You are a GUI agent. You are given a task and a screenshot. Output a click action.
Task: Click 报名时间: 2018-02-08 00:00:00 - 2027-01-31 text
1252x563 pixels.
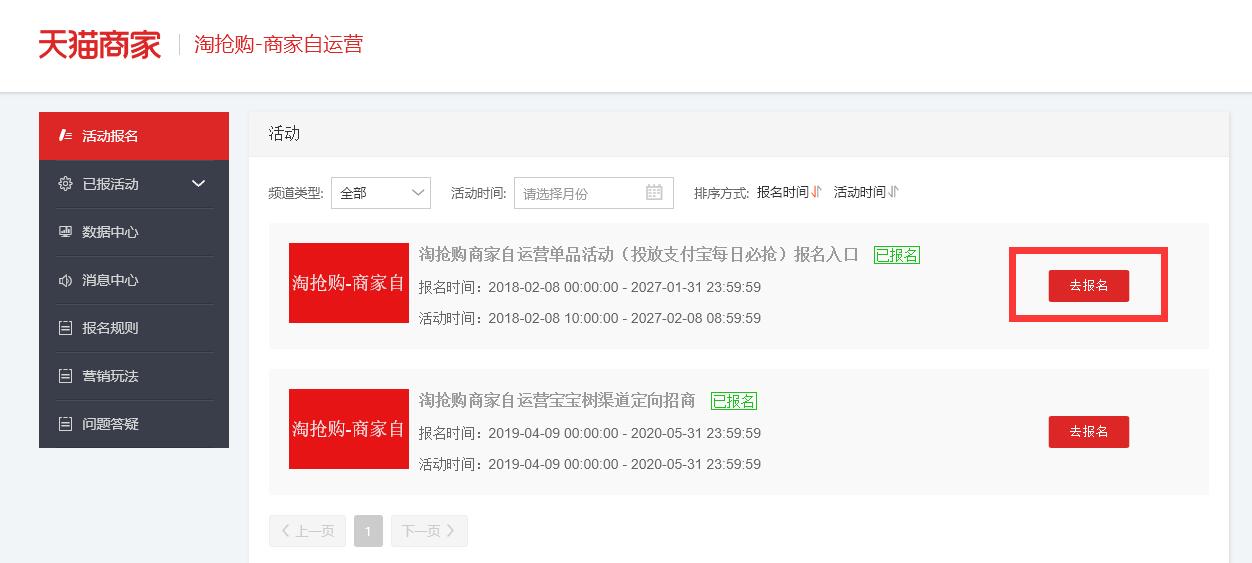(590, 287)
